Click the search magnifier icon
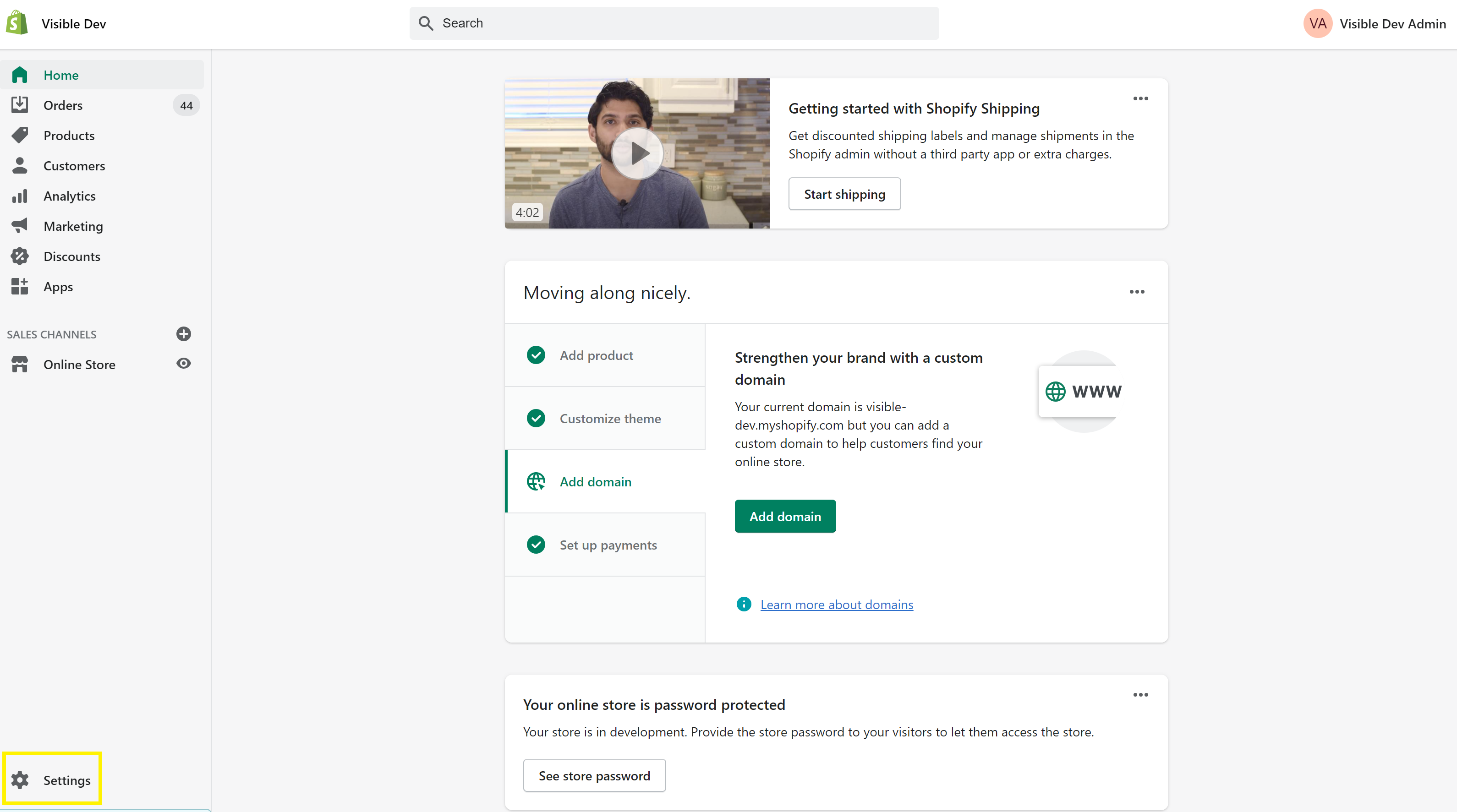 coord(425,23)
